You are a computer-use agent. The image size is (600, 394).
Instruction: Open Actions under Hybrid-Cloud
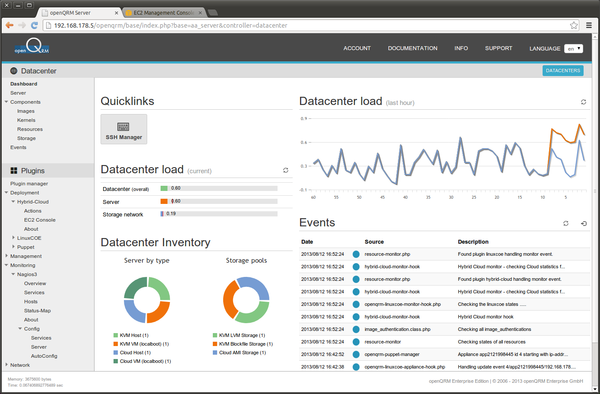click(x=33, y=211)
